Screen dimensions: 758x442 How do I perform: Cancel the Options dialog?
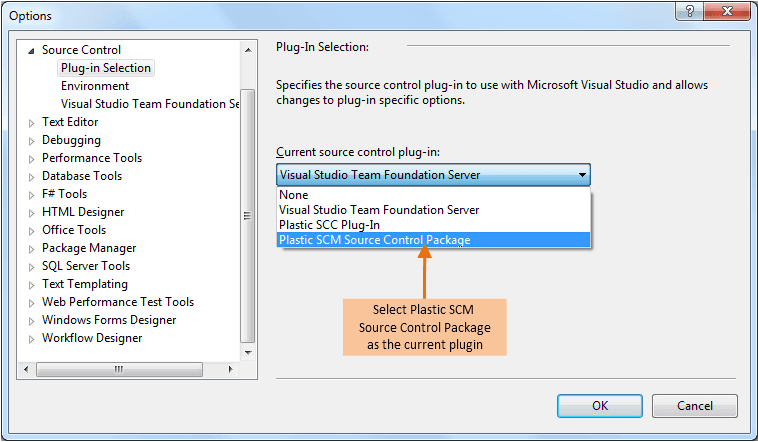tap(695, 406)
